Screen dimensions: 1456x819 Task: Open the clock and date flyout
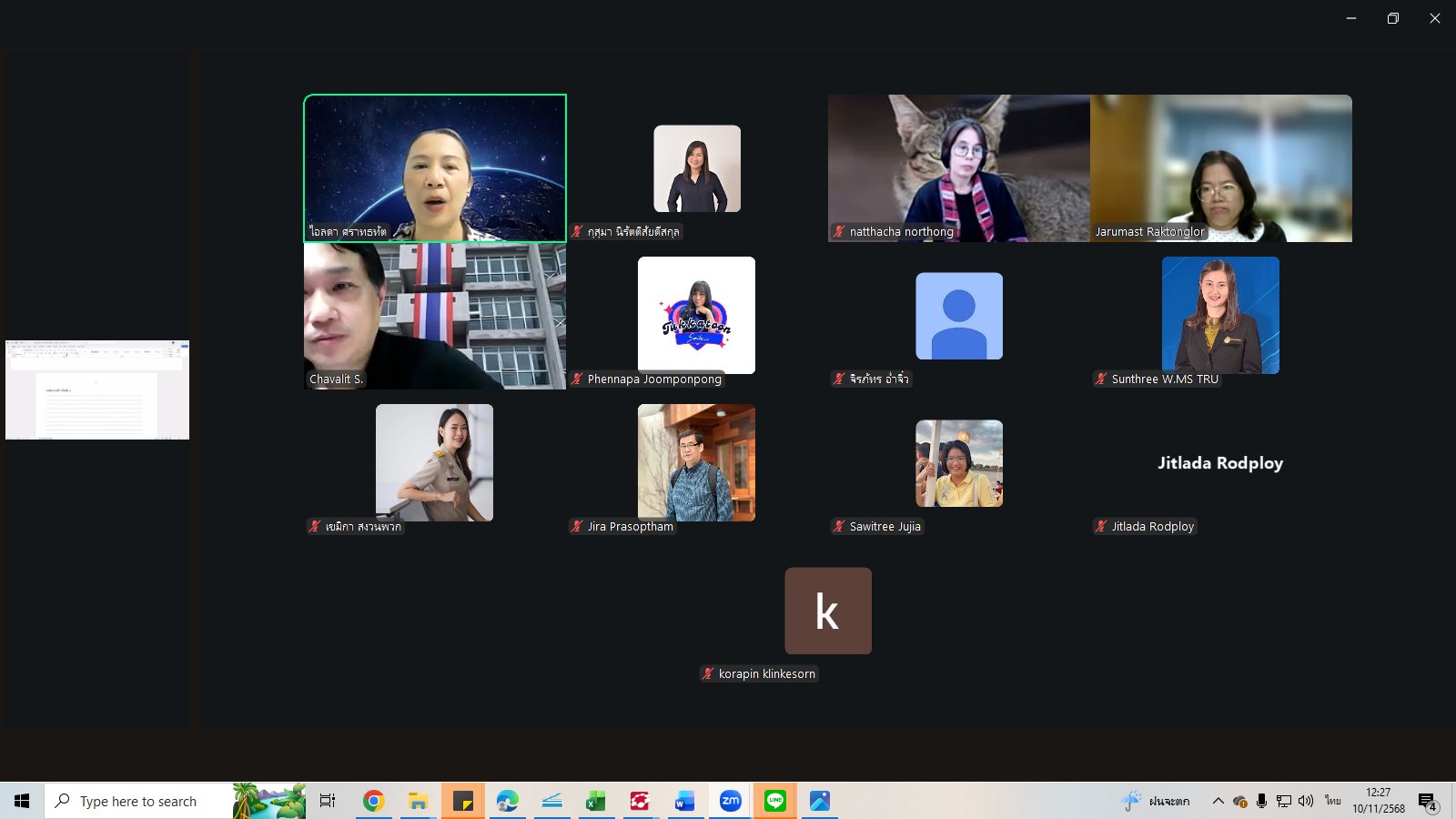point(1378,801)
